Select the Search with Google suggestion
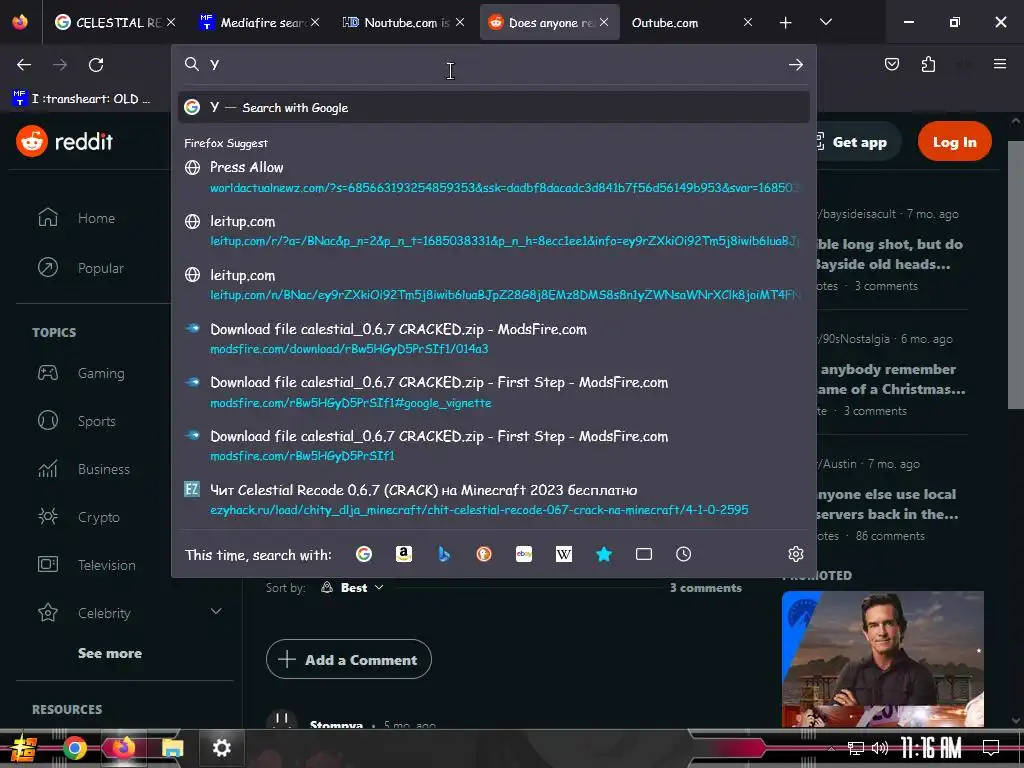 click(494, 107)
